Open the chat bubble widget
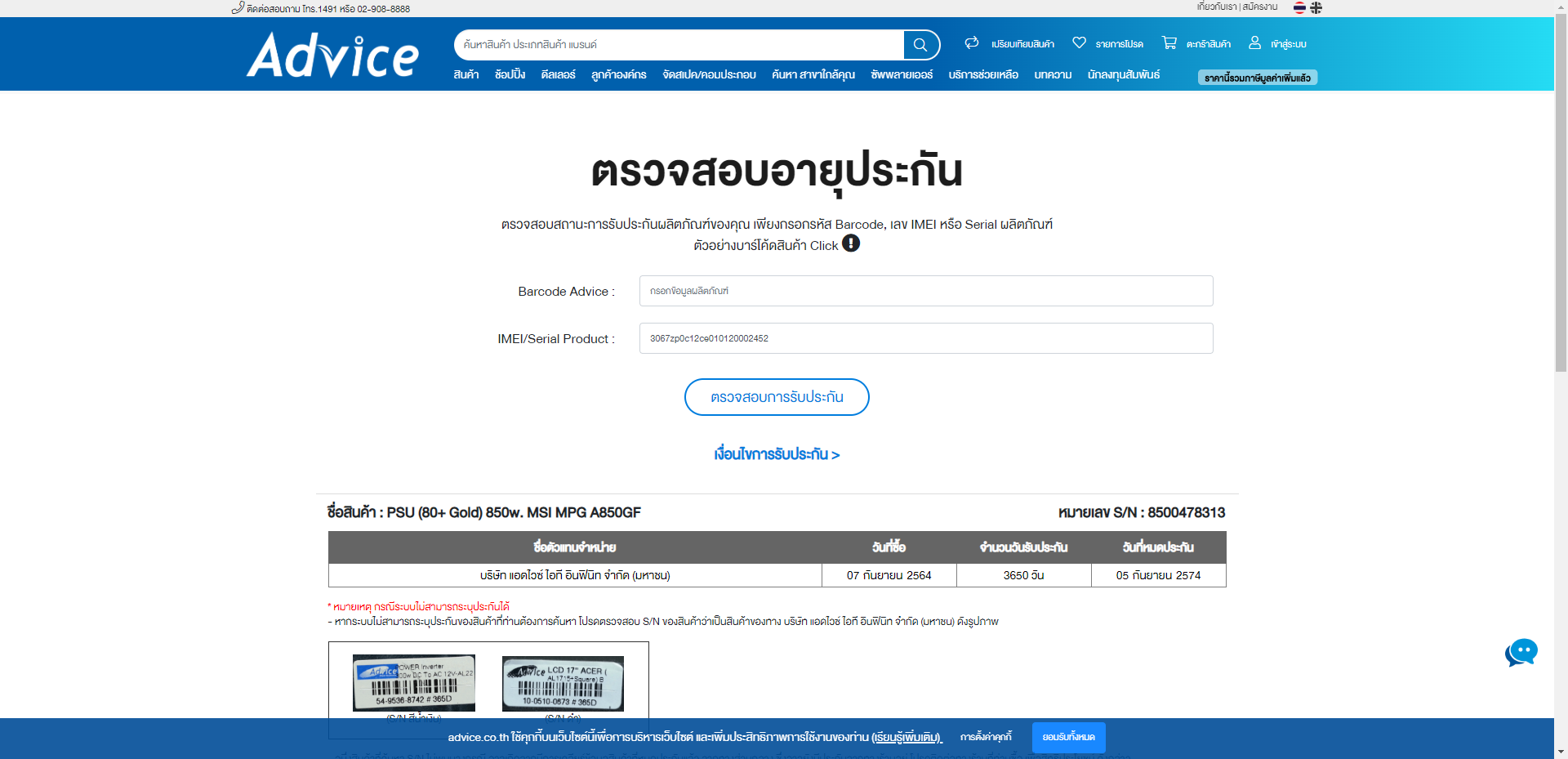1568x759 pixels. 1521,653
